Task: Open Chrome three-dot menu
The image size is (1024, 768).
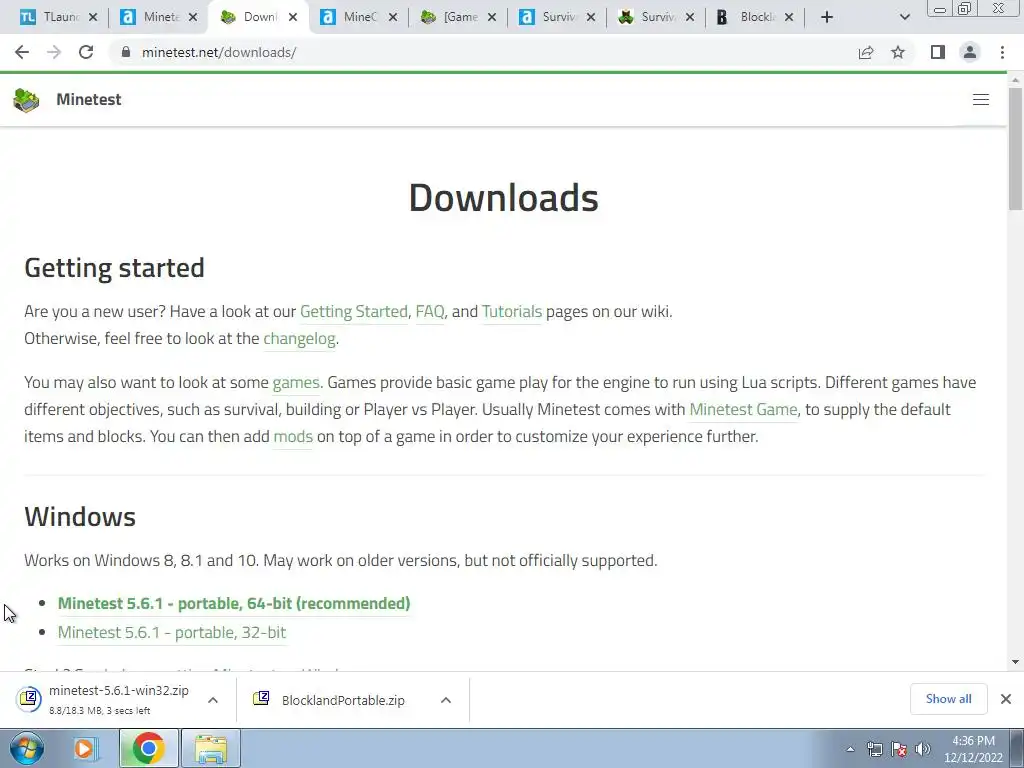Action: 1002,52
